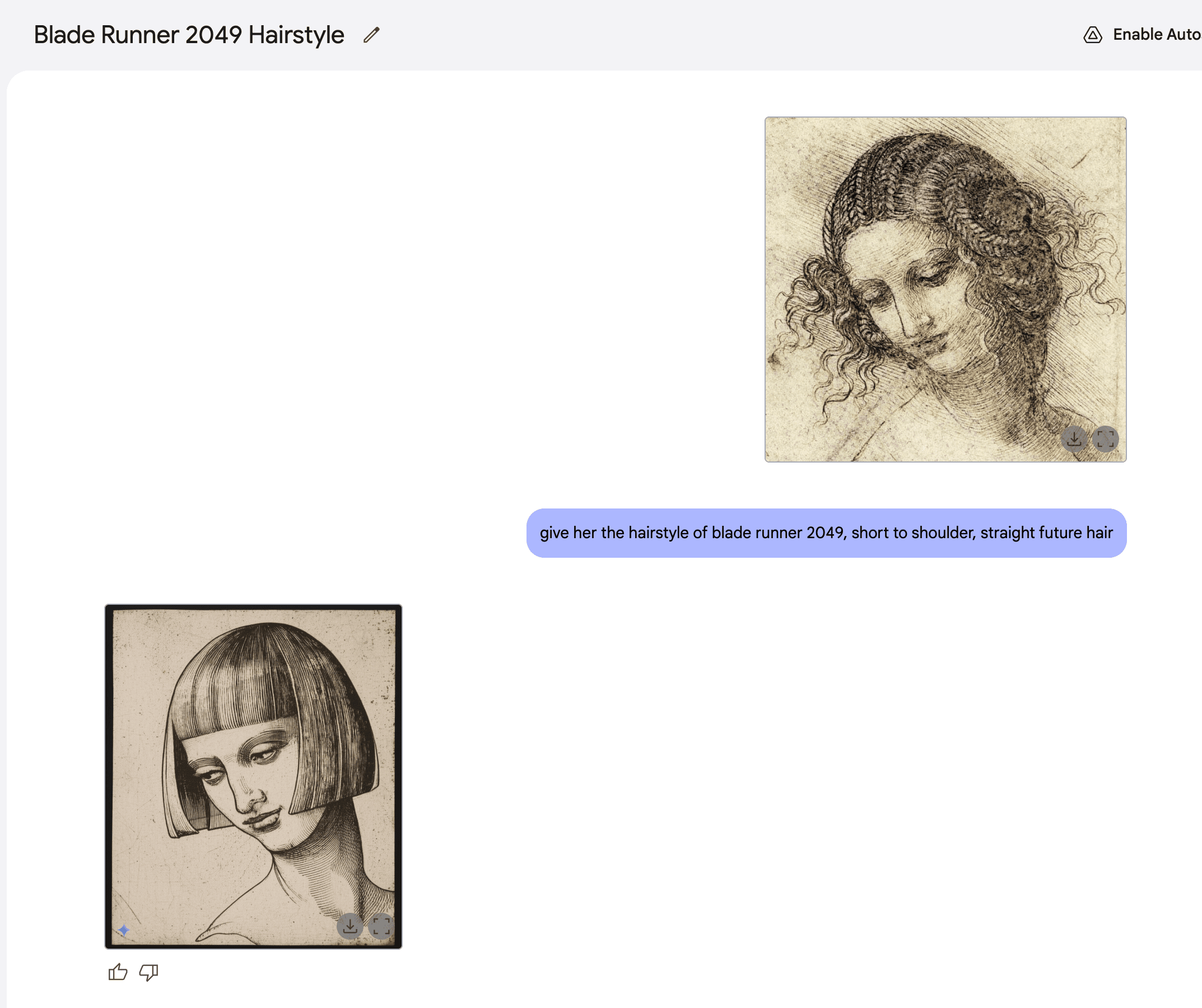This screenshot has height=1008, width=1202.
Task: Edit the Blade Runner 2049 Hairstyle title
Action: click(x=371, y=35)
